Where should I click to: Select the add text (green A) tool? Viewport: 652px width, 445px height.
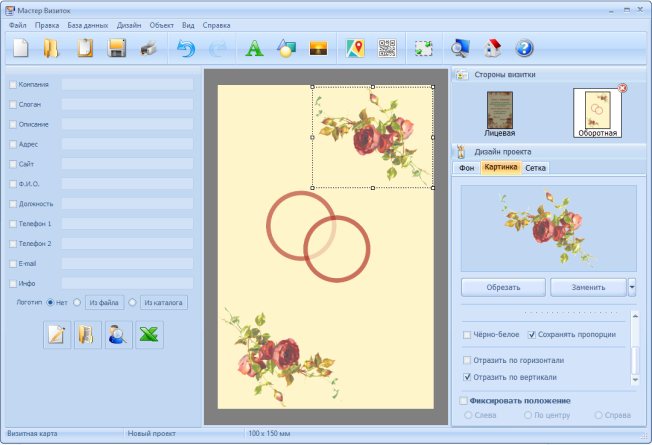[254, 47]
